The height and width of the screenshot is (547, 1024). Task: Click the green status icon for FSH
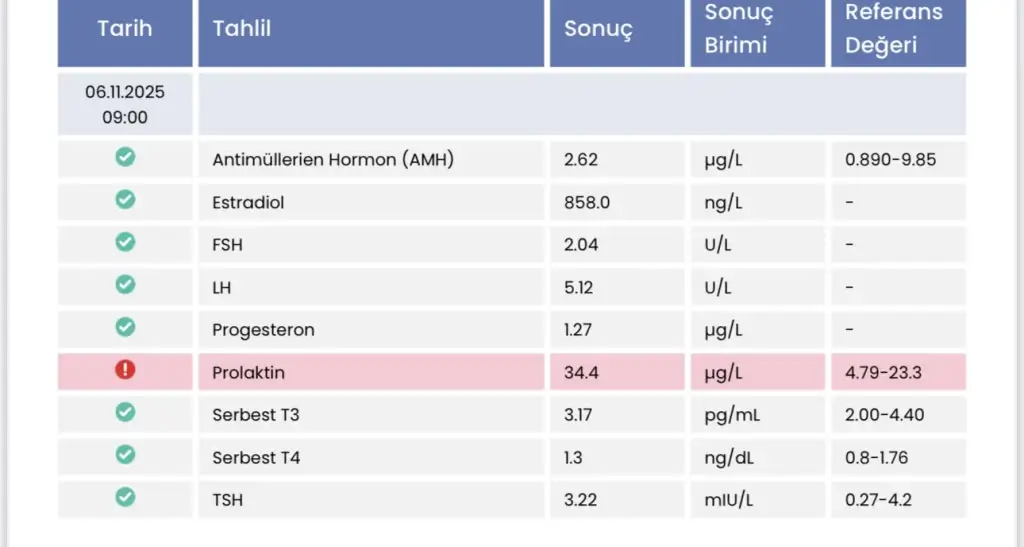(125, 242)
